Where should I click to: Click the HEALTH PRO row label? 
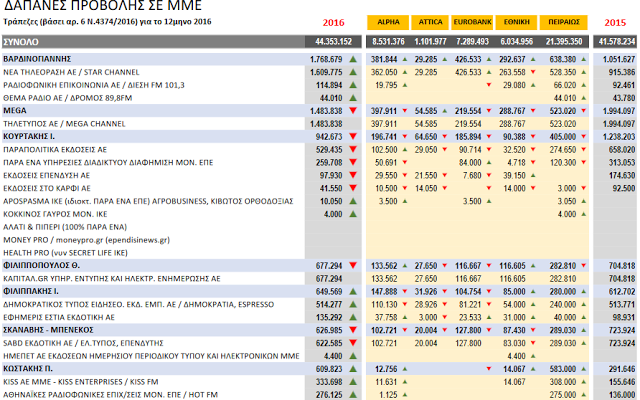coord(65,253)
